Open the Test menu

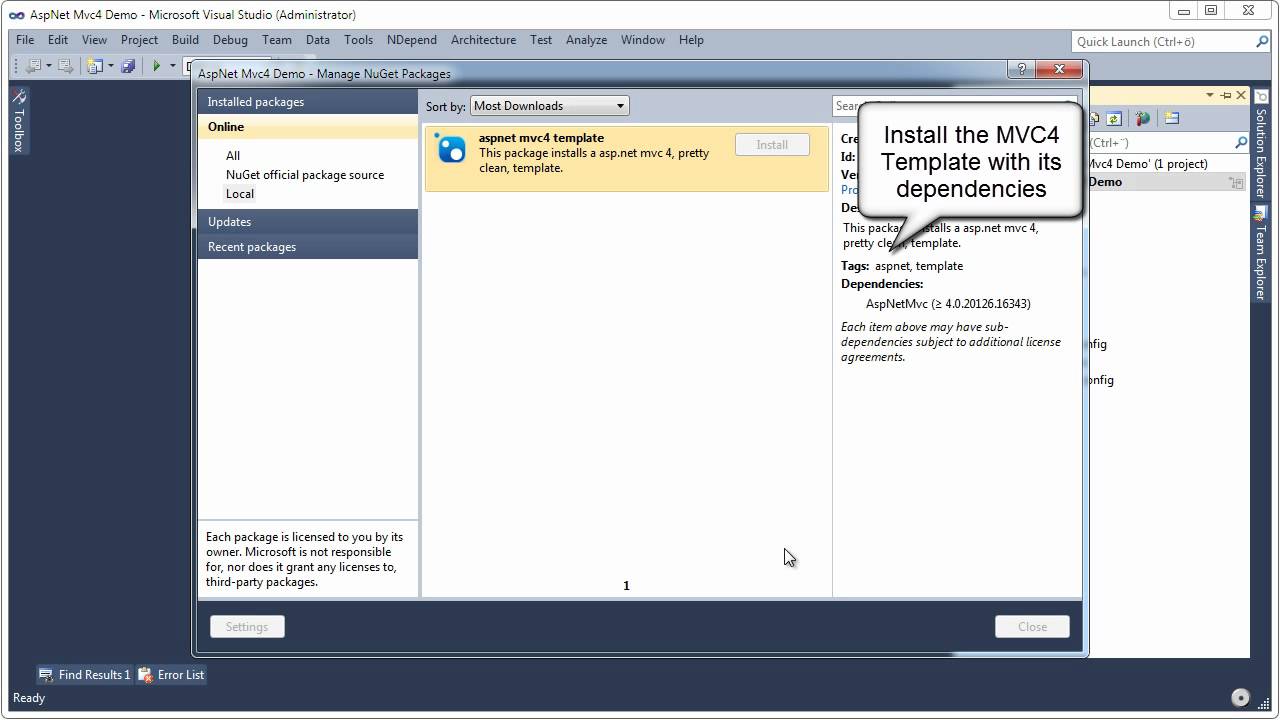[x=541, y=40]
